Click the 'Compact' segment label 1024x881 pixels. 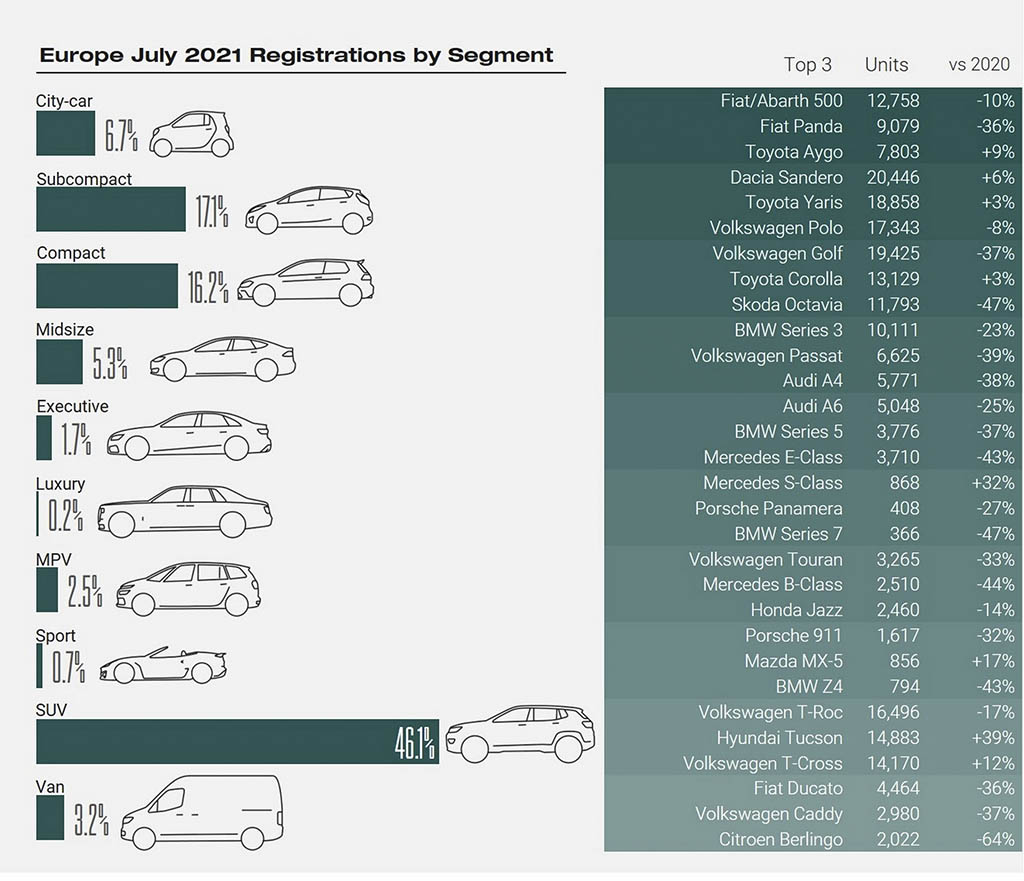71,253
